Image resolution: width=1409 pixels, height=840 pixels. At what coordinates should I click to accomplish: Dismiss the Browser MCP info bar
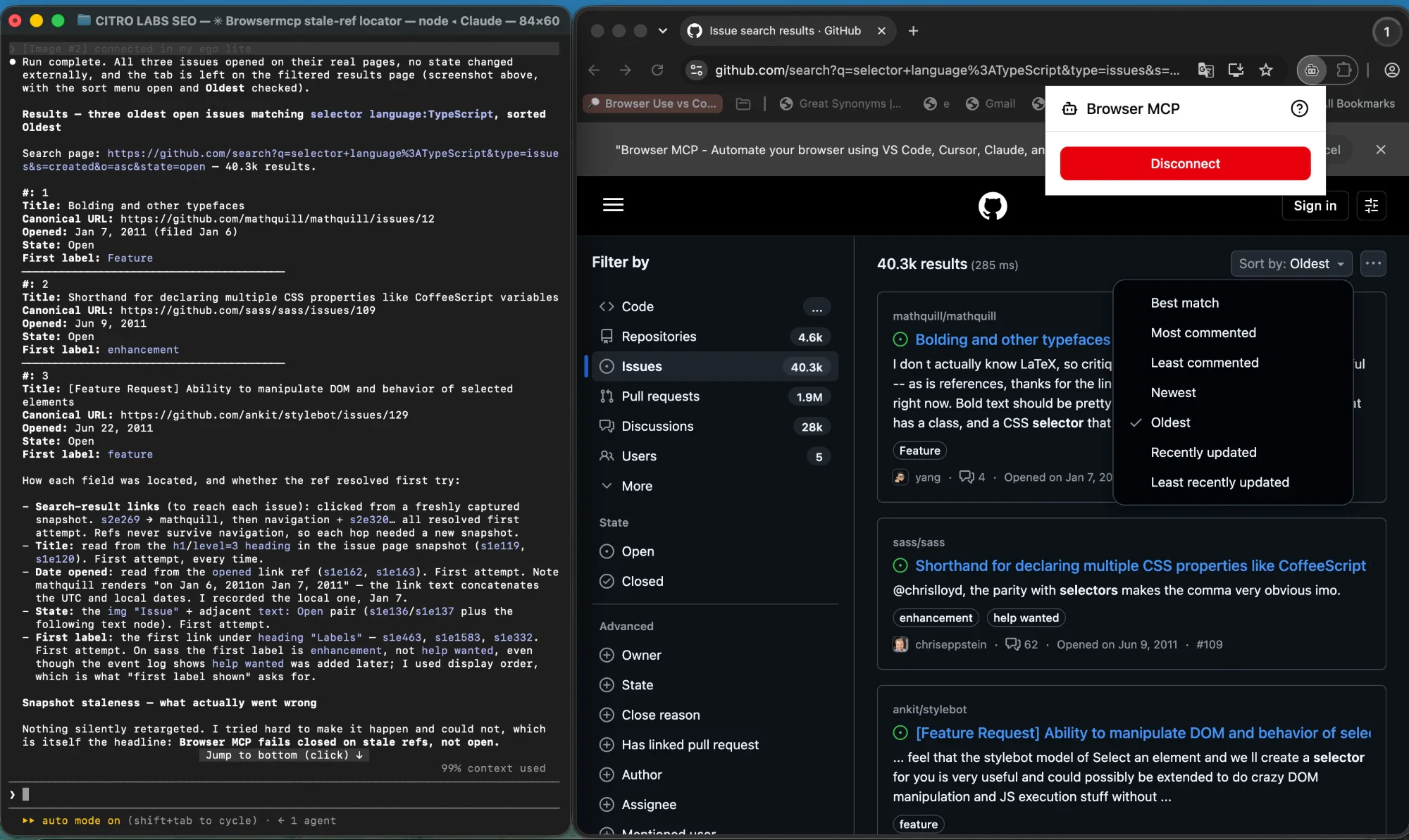click(1381, 149)
